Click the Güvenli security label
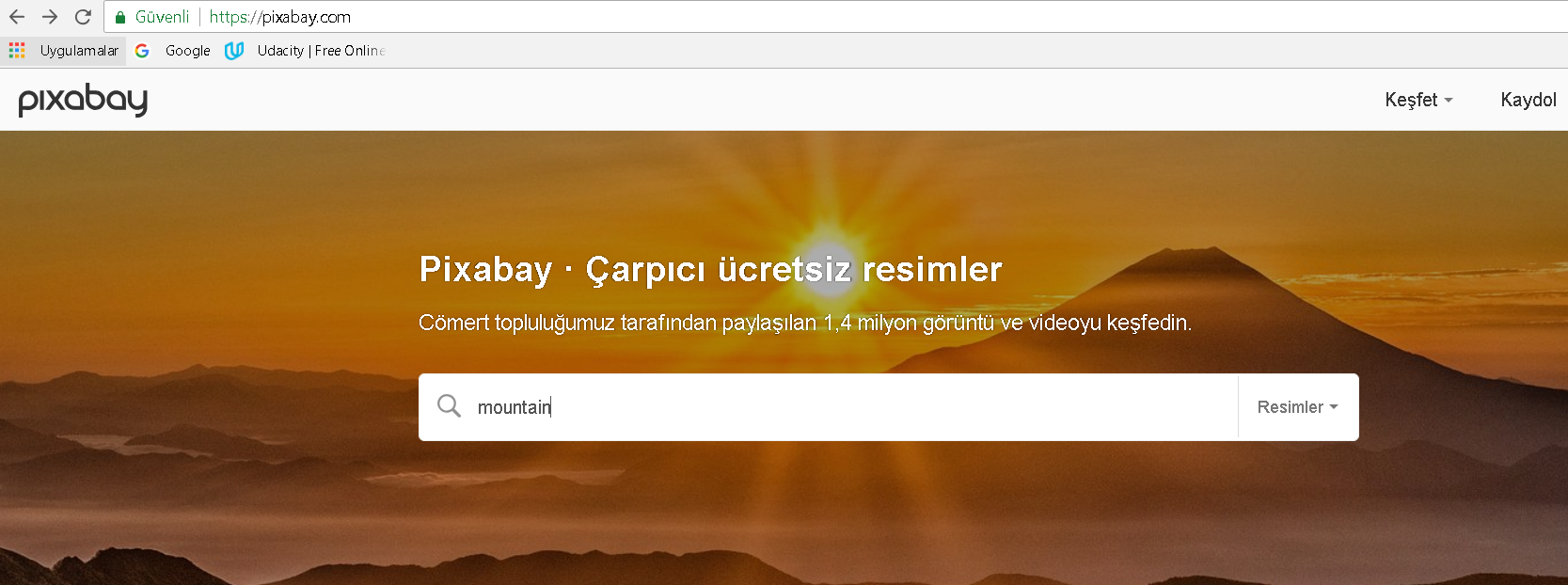 pyautogui.click(x=162, y=17)
